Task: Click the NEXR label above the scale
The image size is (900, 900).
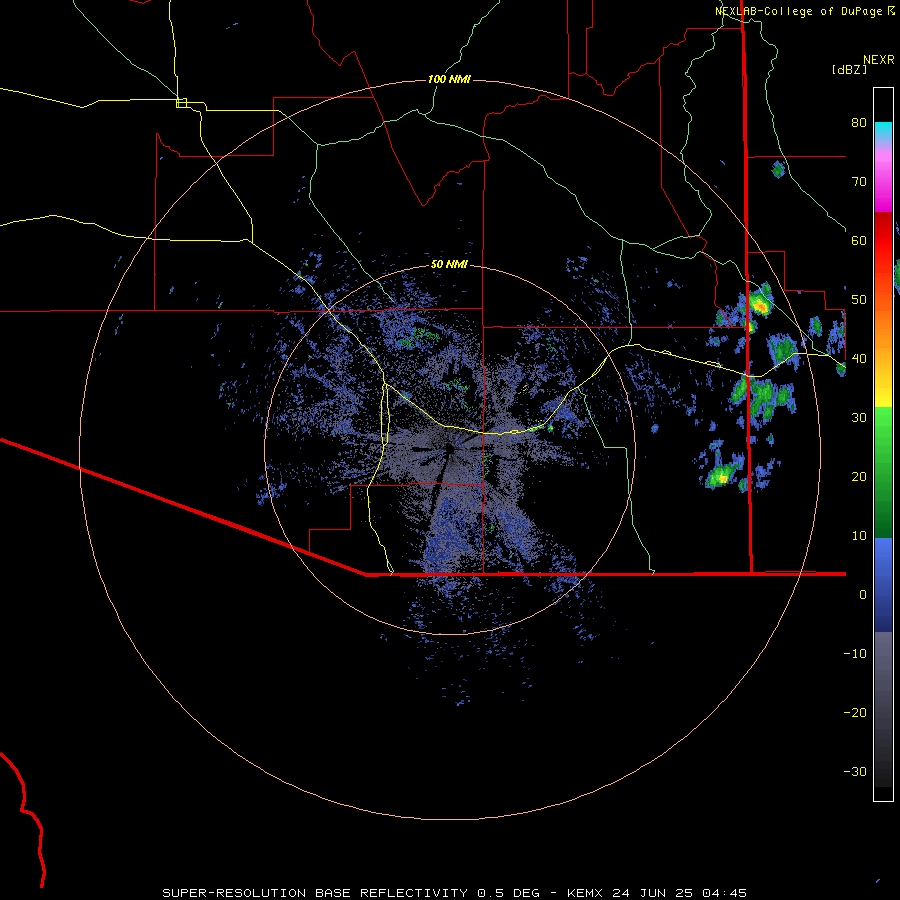Action: pos(878,60)
